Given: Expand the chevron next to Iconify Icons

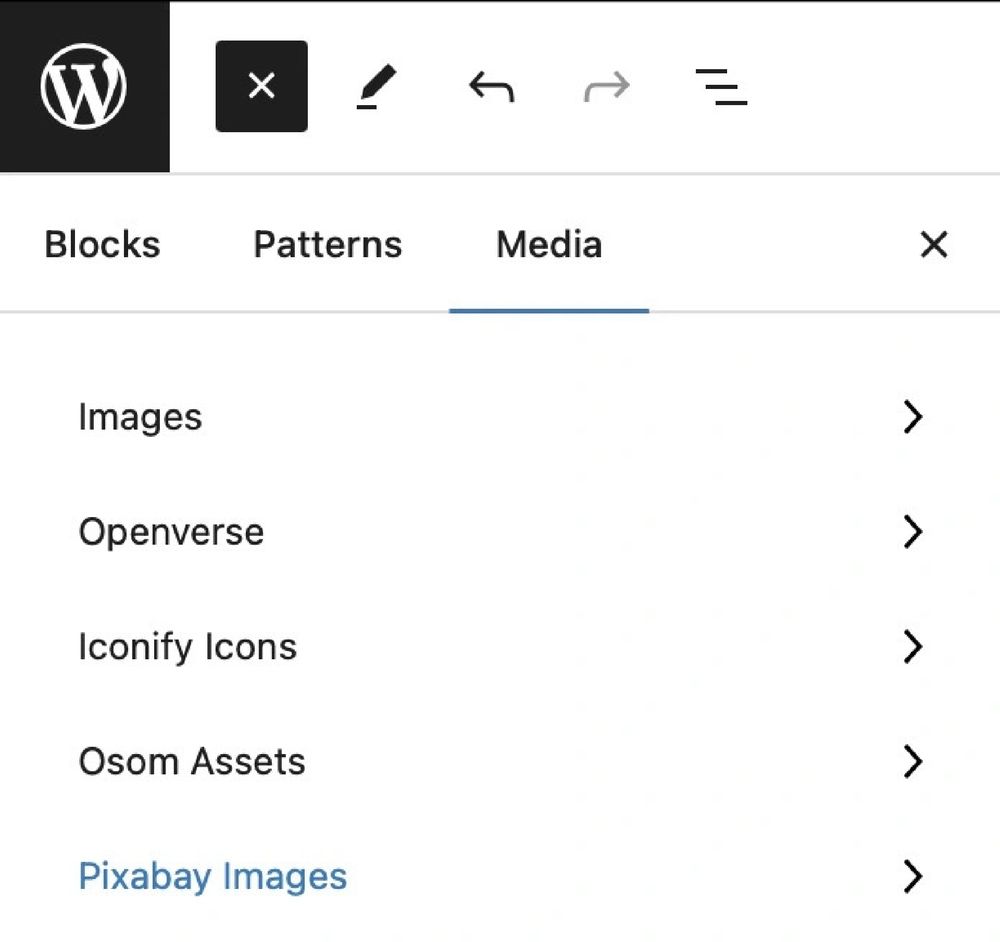Looking at the screenshot, I should pyautogui.click(x=911, y=647).
